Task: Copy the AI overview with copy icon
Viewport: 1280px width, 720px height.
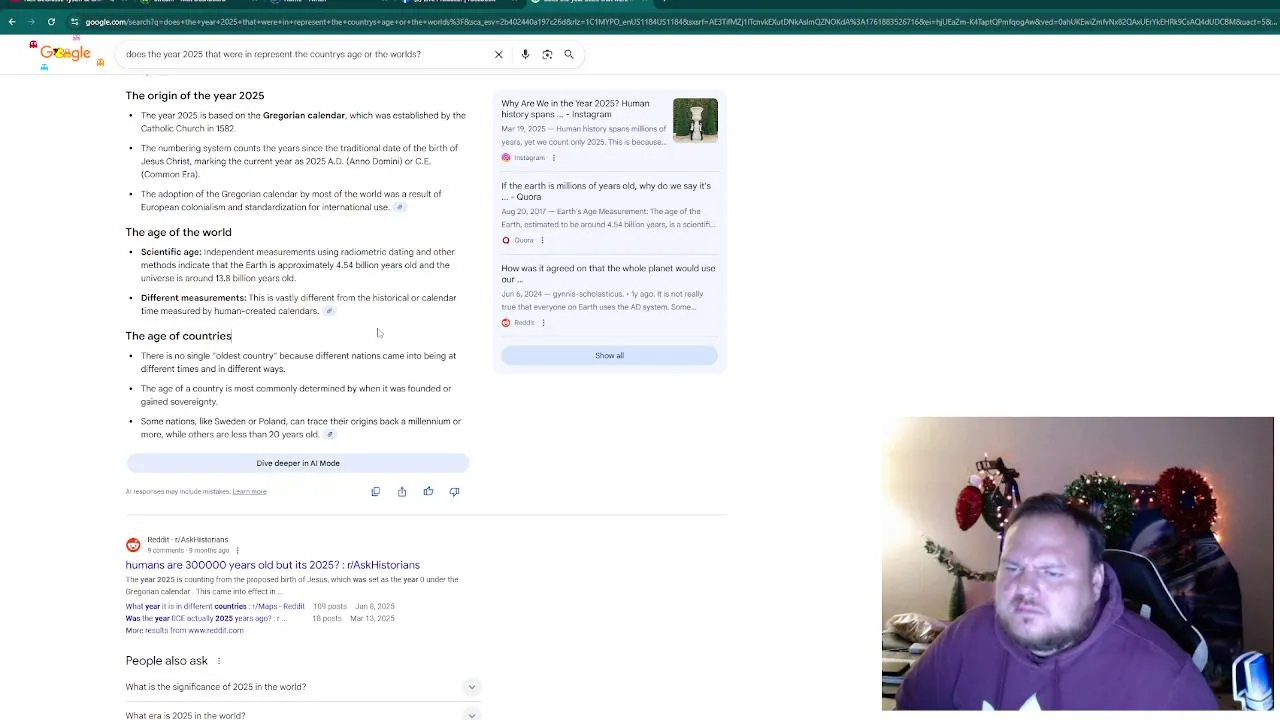Action: [x=376, y=492]
